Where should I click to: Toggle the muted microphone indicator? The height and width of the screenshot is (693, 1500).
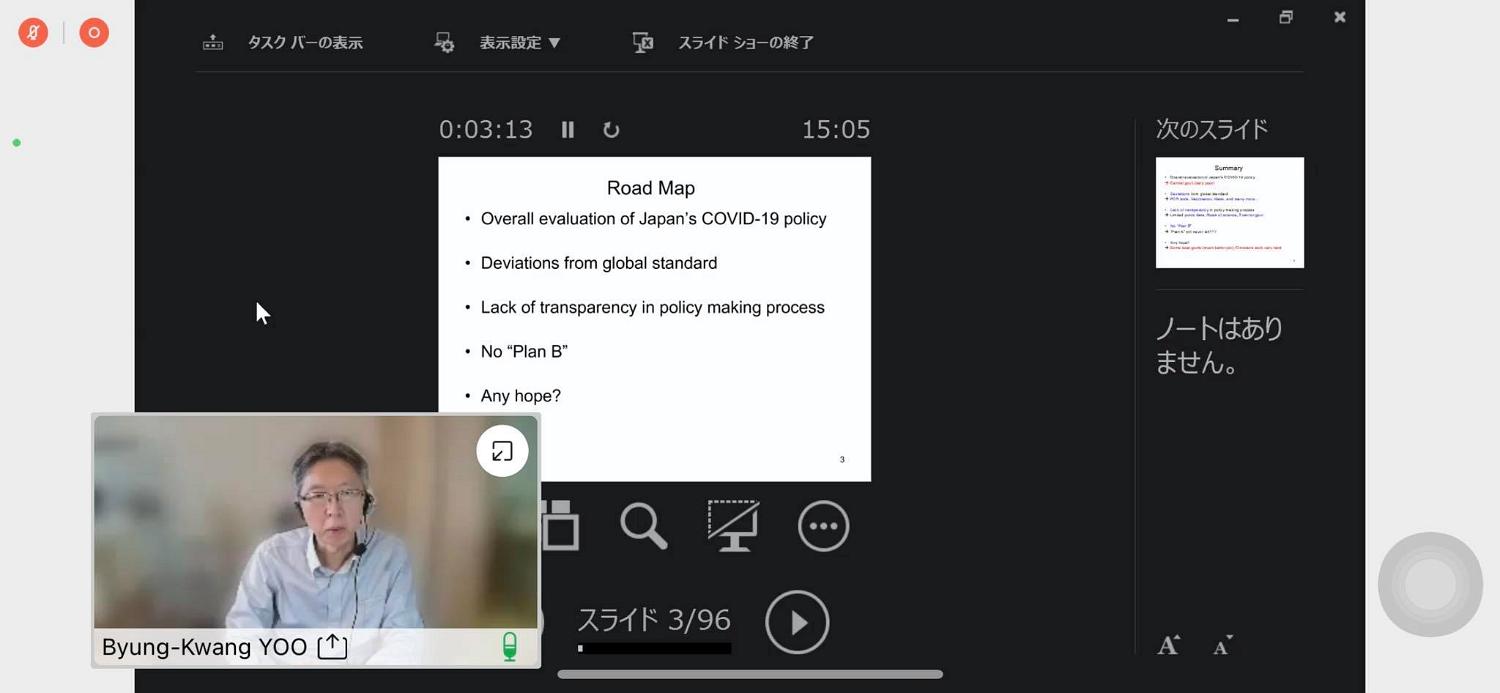click(x=33, y=32)
